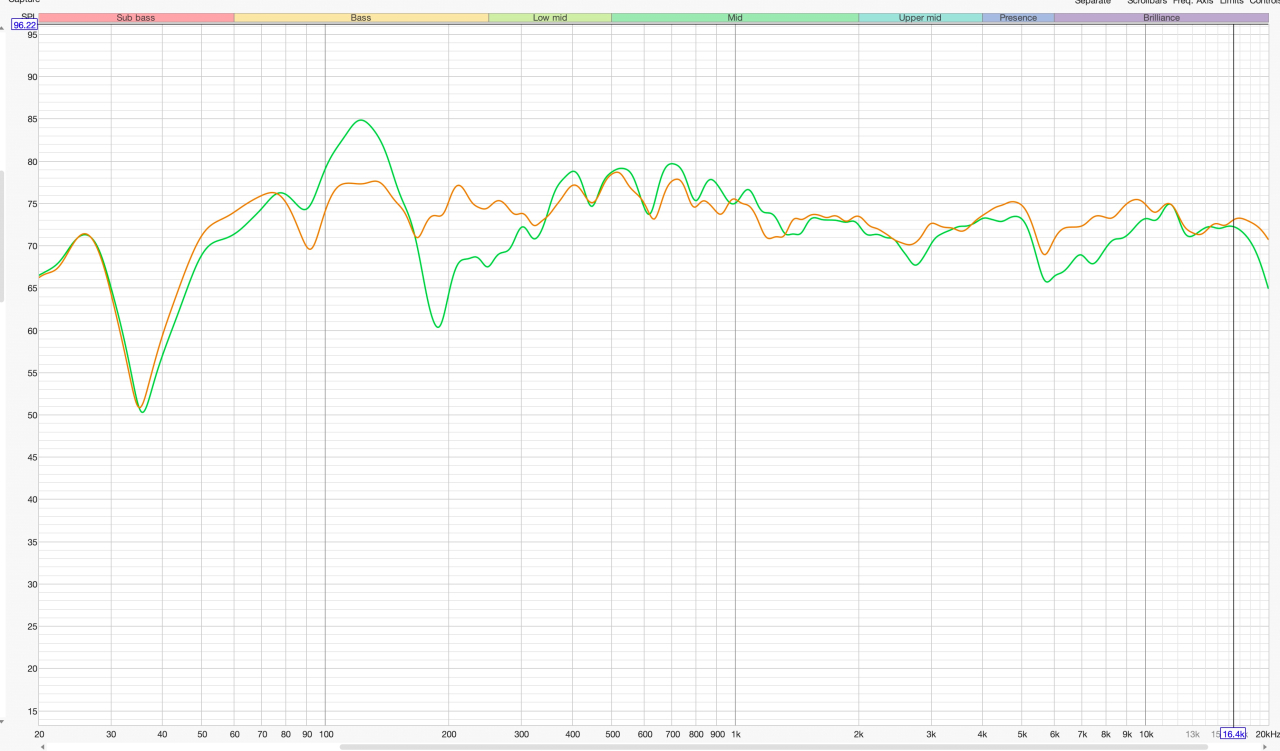Toggle the Freq. Axis option
The height and width of the screenshot is (751, 1280).
point(1193,2)
